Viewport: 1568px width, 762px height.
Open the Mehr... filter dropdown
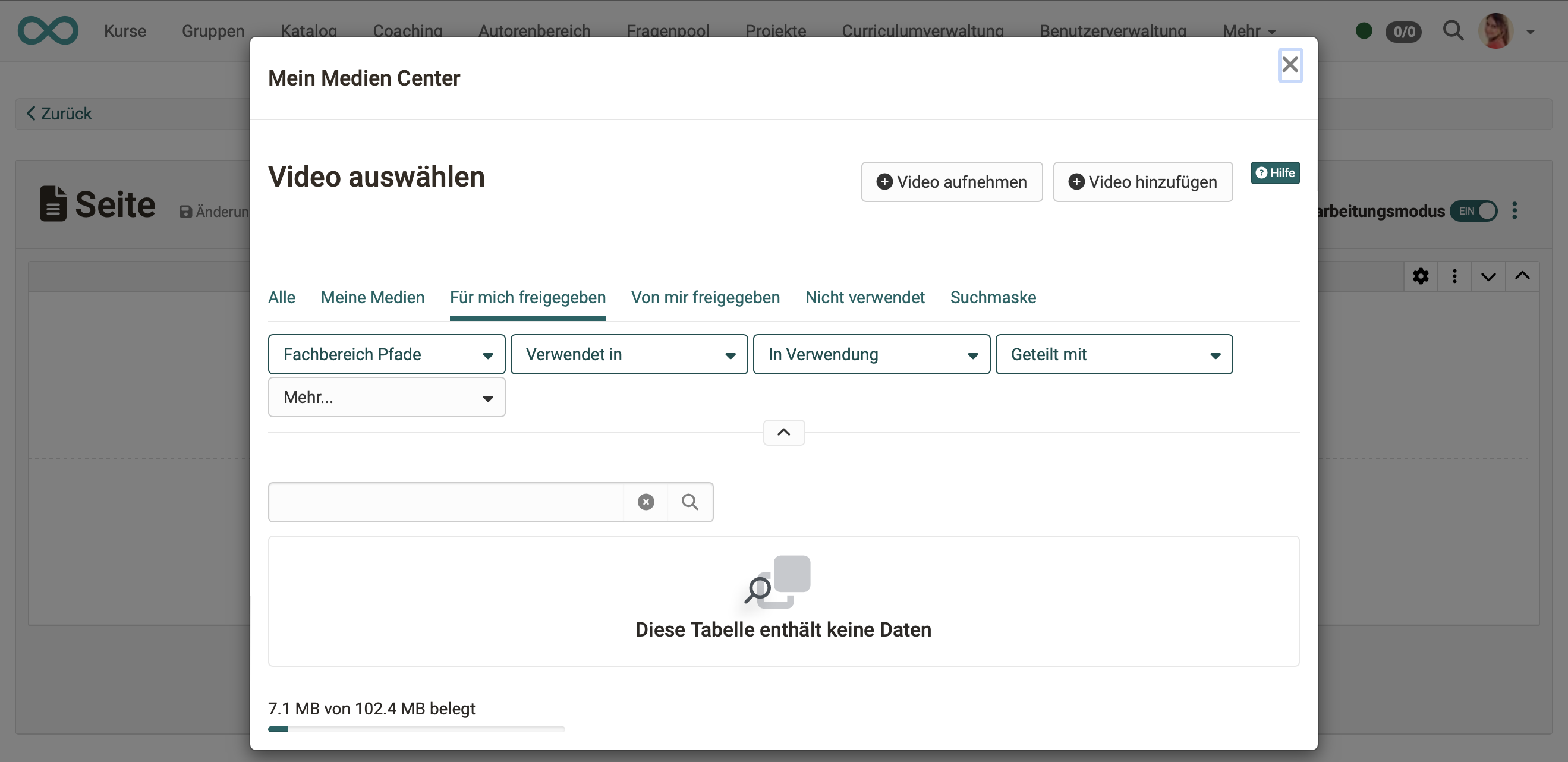(386, 398)
